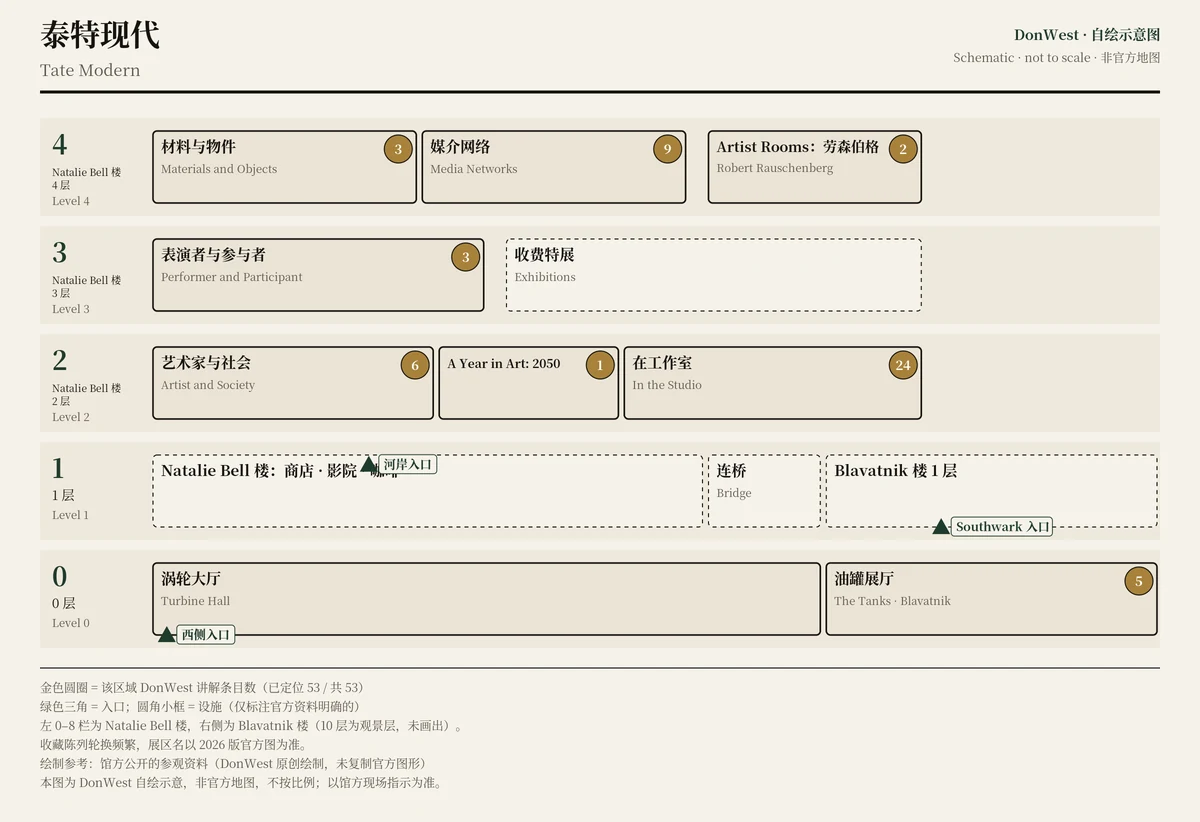Select the Blavatnik 楼 1 层 box
Viewport: 1200px width, 822px height.
pyautogui.click(x=991, y=491)
